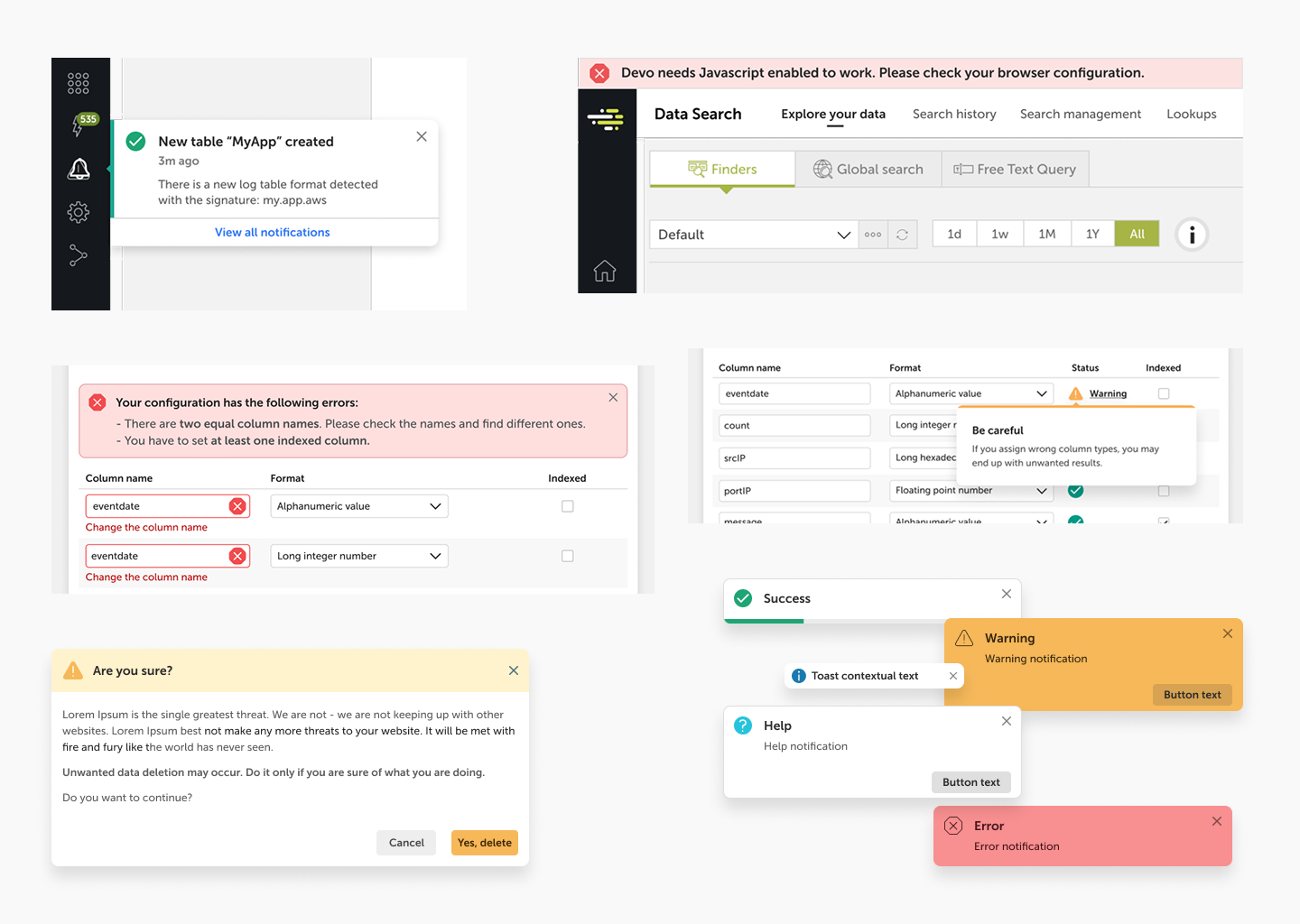Click the Devo logo in the top bar
The height and width of the screenshot is (924, 1300).
tap(607, 118)
